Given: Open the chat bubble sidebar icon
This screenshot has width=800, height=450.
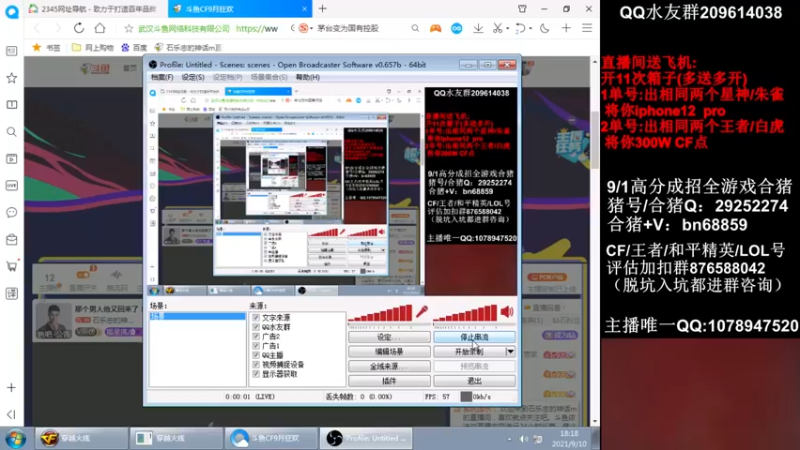Looking at the screenshot, I should 11,212.
